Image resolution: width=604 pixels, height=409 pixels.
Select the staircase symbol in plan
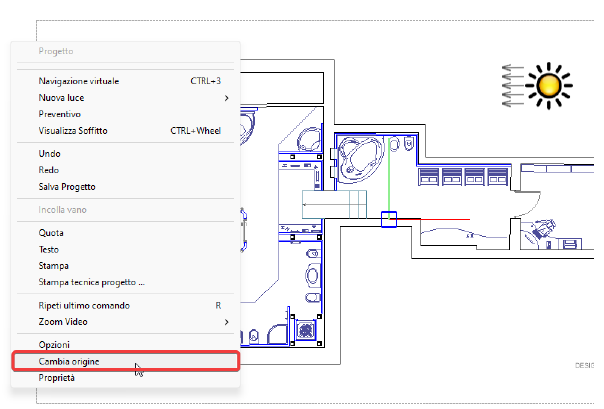tap(334, 204)
